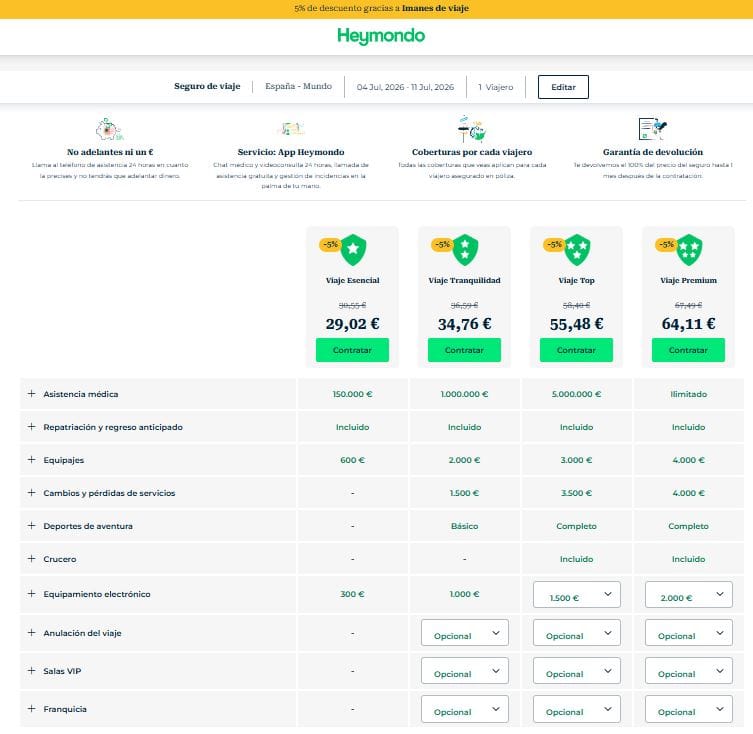Open Anulación del viaje dropdown for Viaje Premium

688,633
